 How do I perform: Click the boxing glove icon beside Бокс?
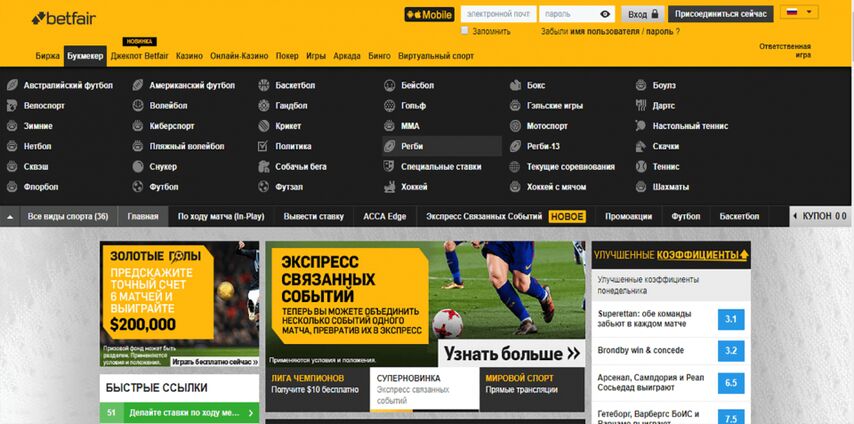[515, 86]
